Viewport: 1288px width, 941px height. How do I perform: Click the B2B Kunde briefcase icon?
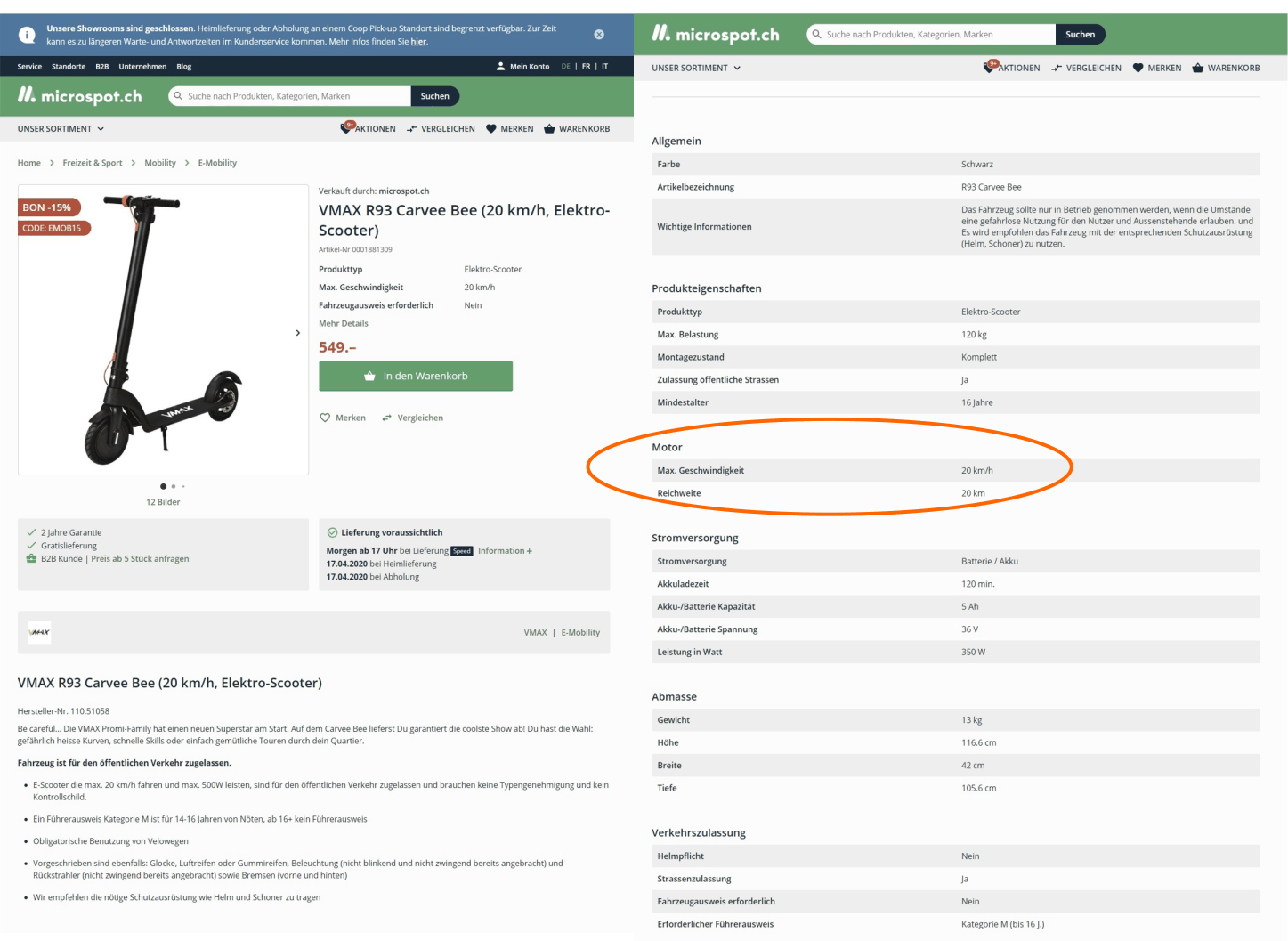(32, 559)
